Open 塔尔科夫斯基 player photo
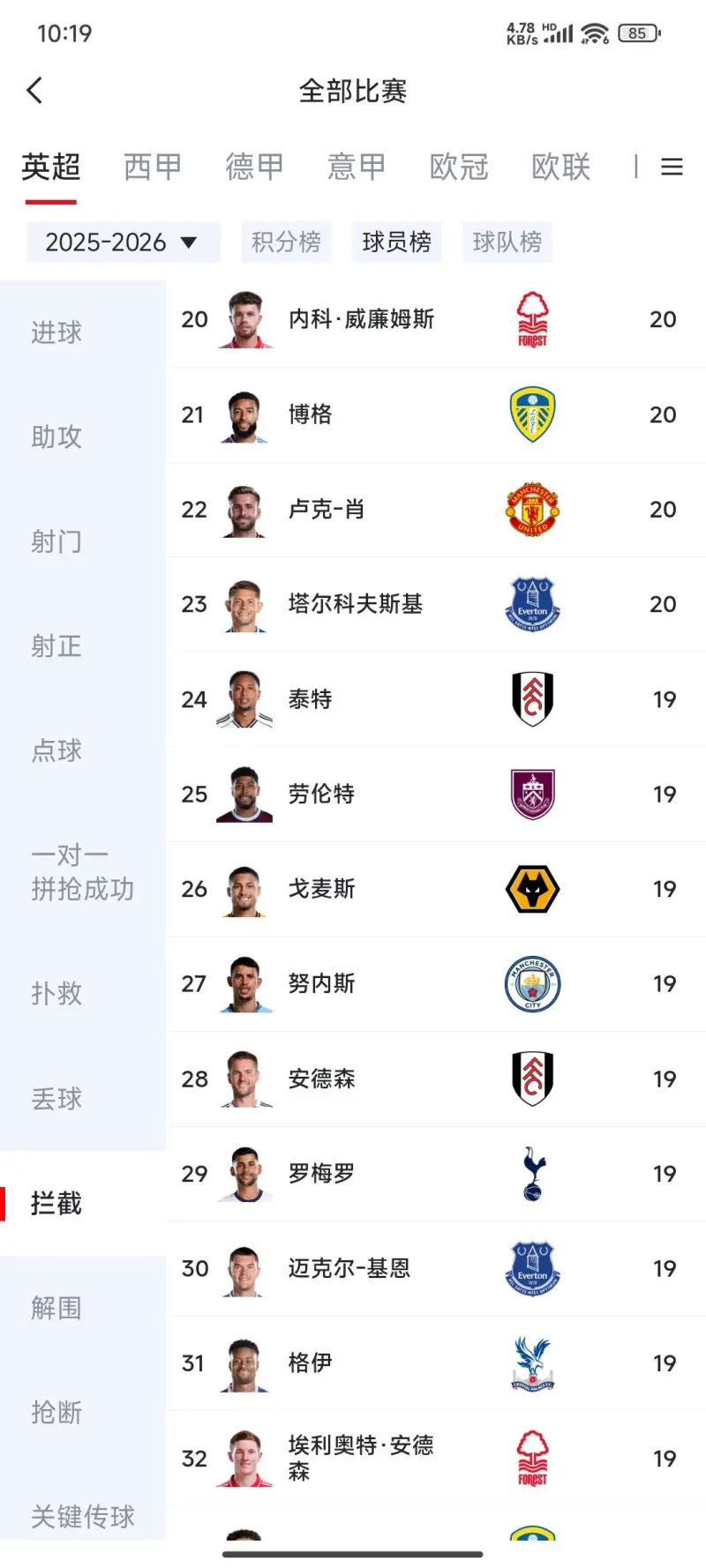706x1568 pixels. pos(244,605)
